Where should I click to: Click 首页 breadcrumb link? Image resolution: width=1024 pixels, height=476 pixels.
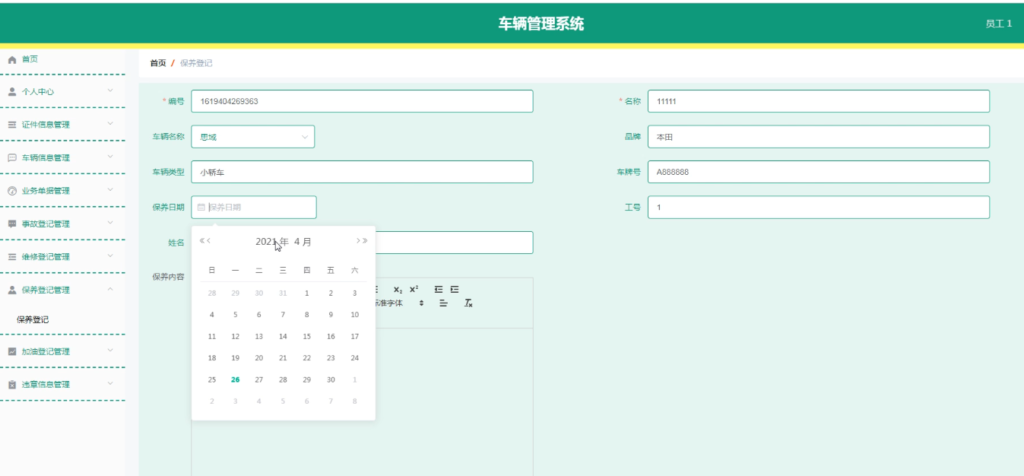[x=157, y=63]
